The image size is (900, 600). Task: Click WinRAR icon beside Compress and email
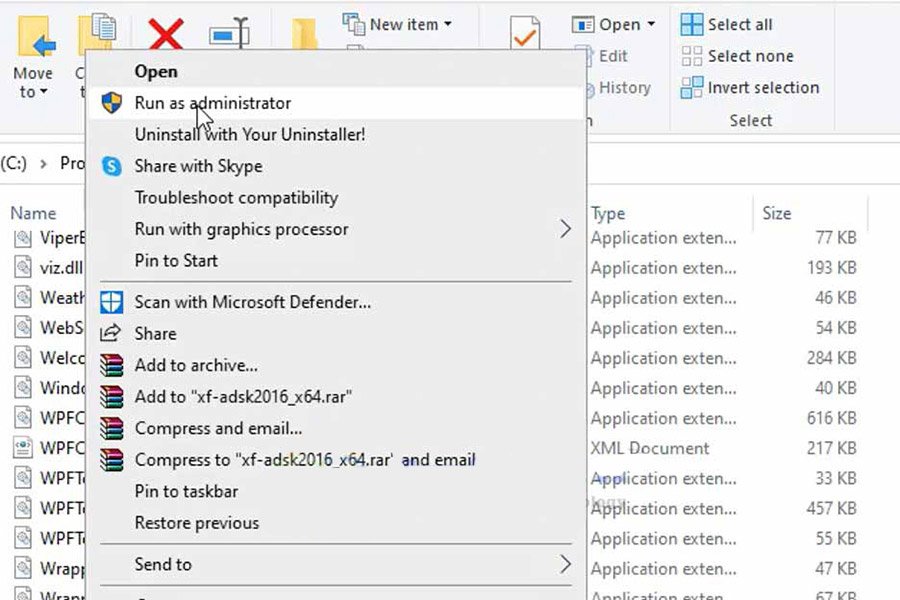[111, 428]
